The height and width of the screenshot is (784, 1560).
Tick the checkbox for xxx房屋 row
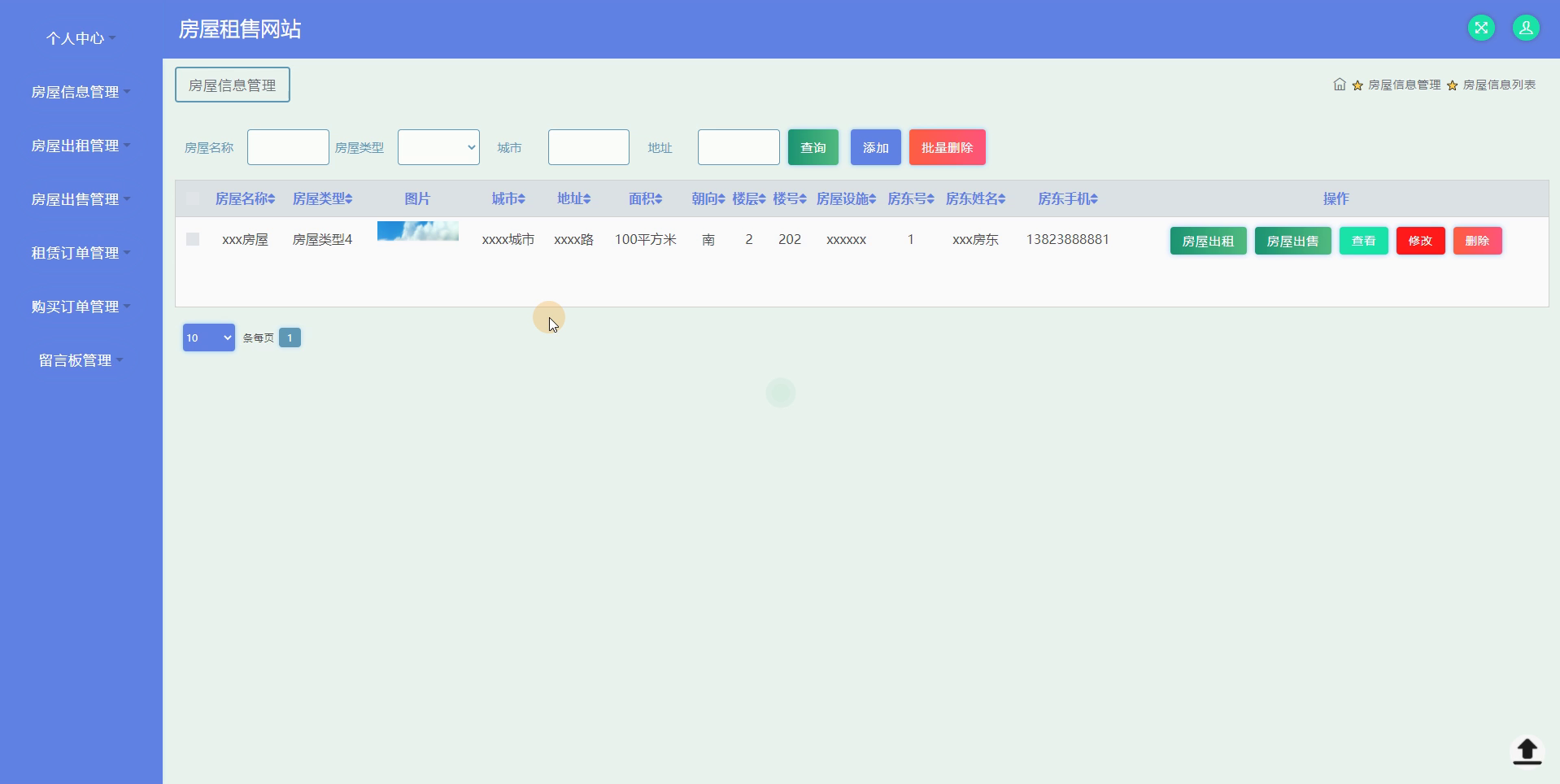tap(193, 239)
